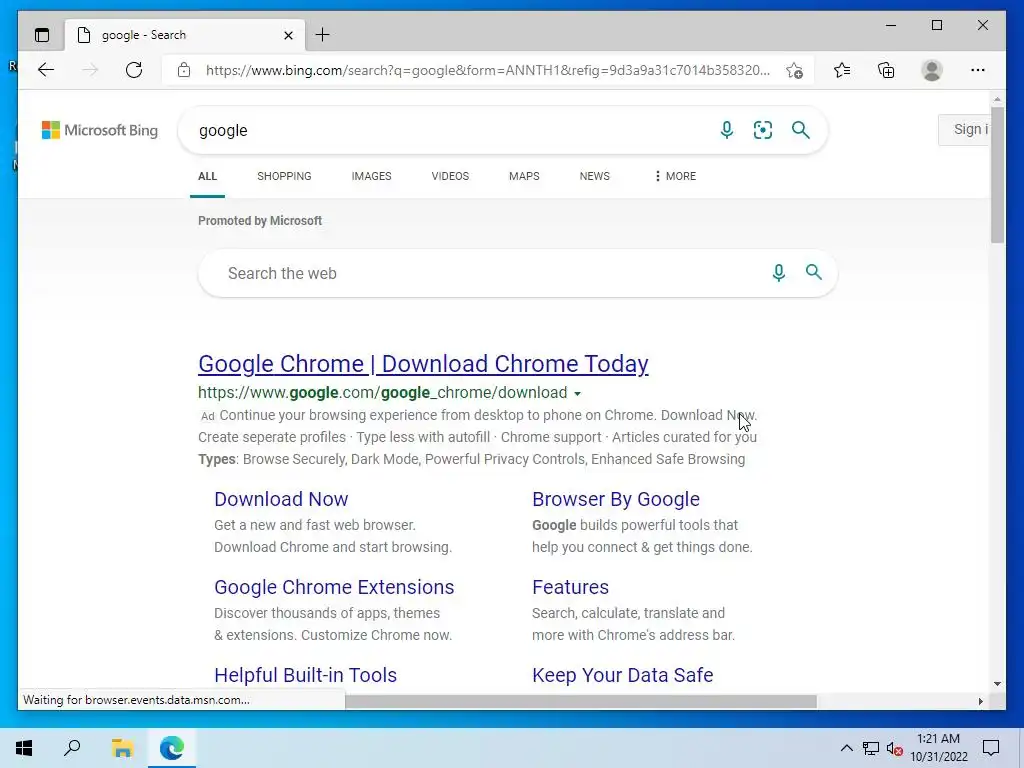Click the horizontal scrollbar right arrow

[x=980, y=701]
